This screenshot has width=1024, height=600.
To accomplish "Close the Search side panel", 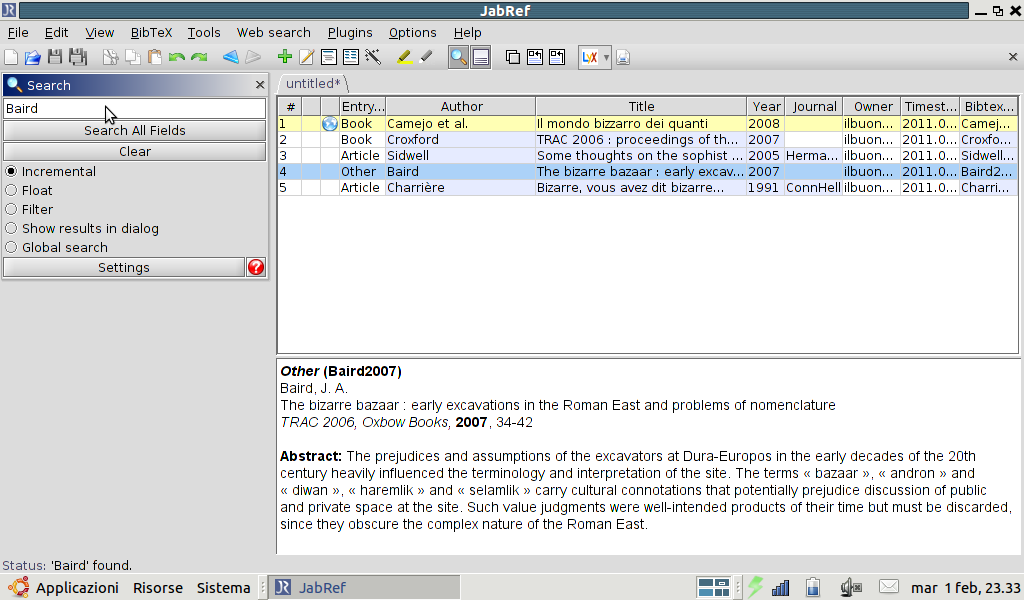I will (260, 85).
